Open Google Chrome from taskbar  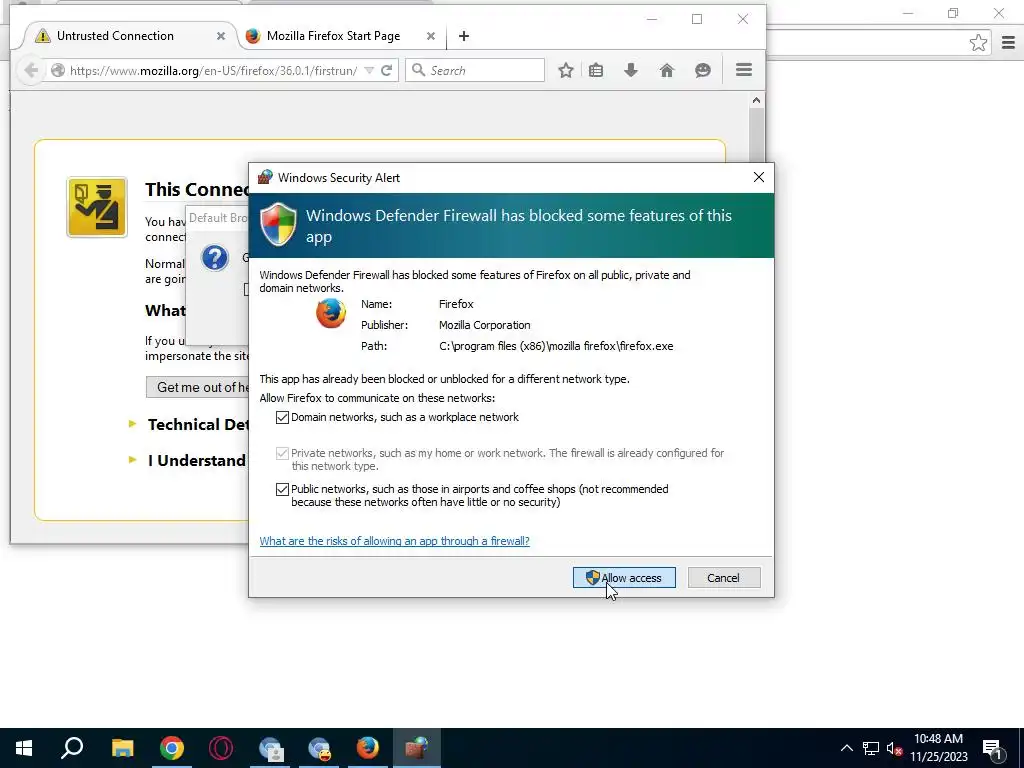click(172, 748)
